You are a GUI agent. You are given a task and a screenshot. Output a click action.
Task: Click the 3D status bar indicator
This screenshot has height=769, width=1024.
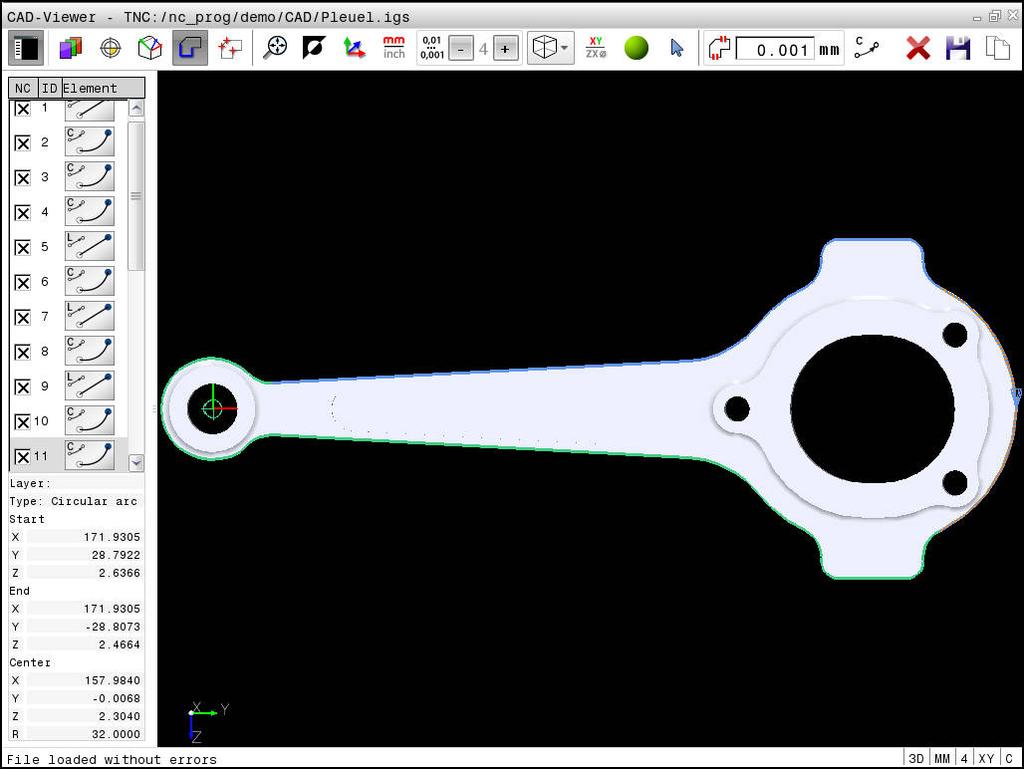tap(916, 758)
